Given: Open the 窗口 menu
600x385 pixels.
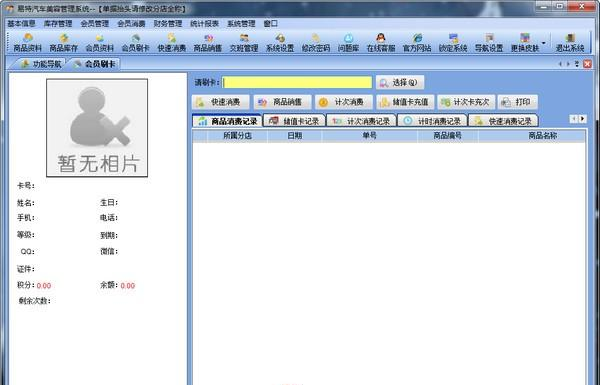Looking at the screenshot, I should 271,23.
